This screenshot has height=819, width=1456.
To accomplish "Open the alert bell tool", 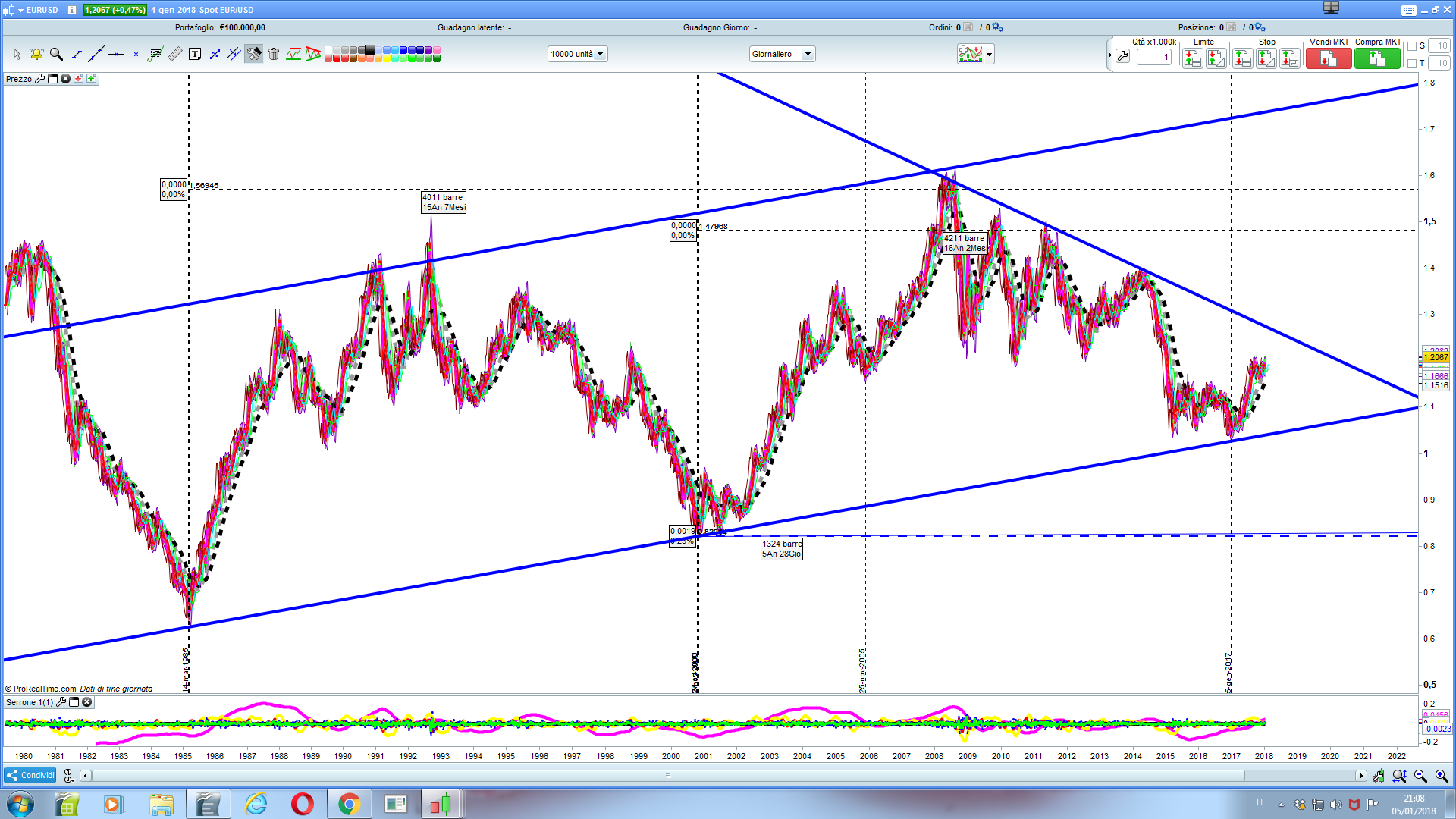I will pos(36,54).
